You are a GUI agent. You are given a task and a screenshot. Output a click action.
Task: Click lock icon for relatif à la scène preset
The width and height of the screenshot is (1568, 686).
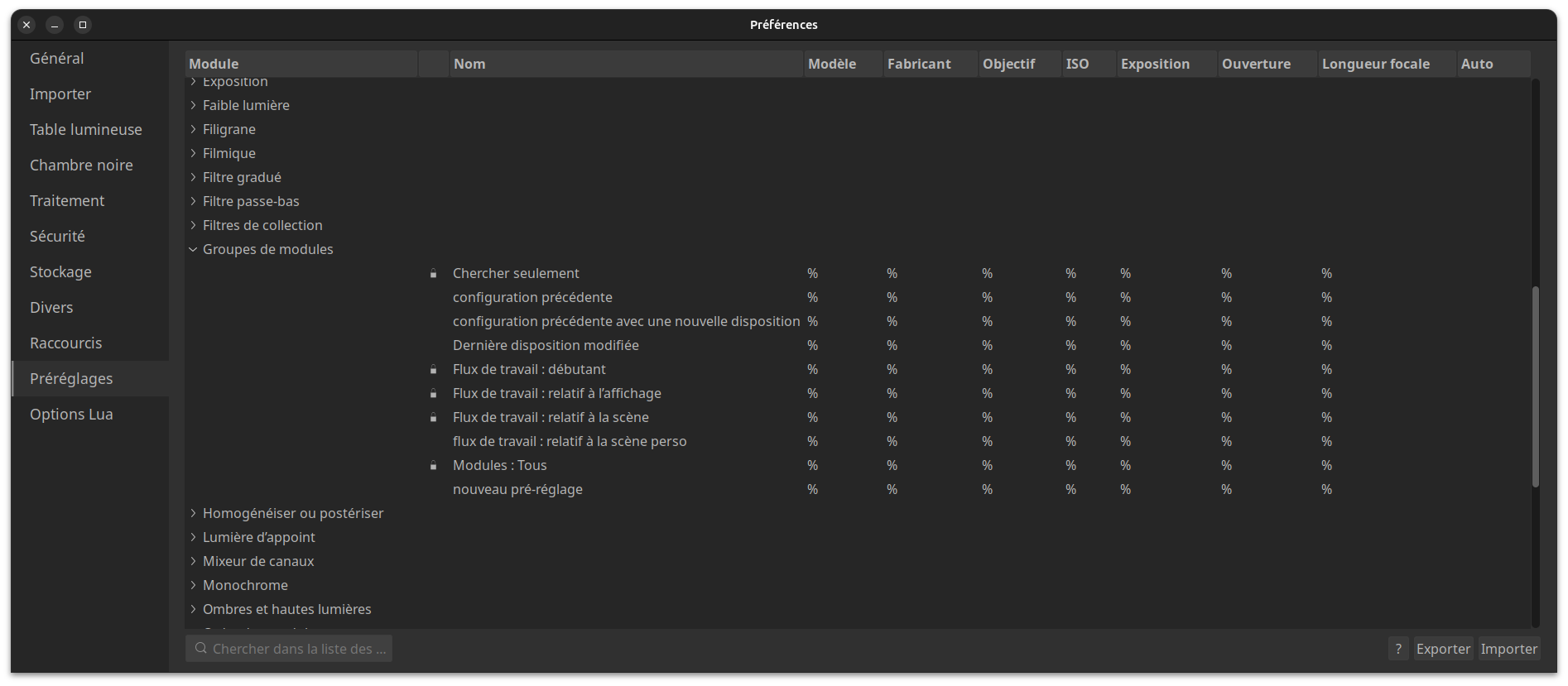point(433,418)
